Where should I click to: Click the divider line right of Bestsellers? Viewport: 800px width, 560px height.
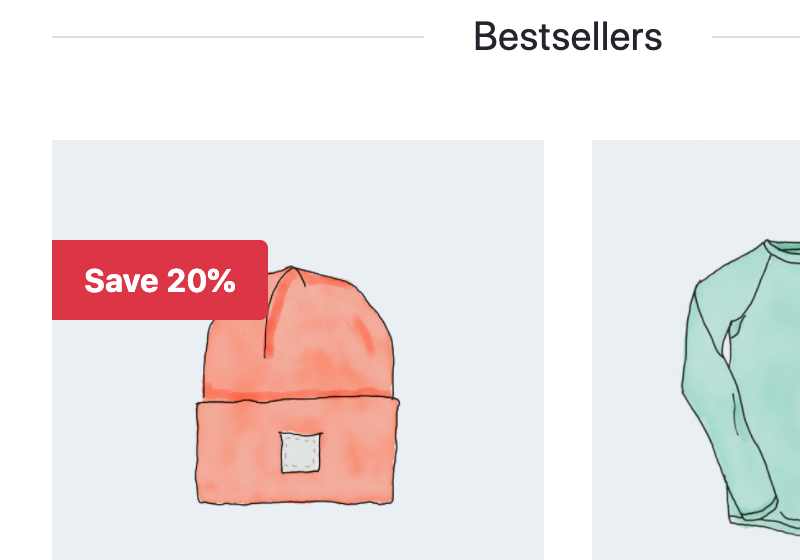pos(756,37)
